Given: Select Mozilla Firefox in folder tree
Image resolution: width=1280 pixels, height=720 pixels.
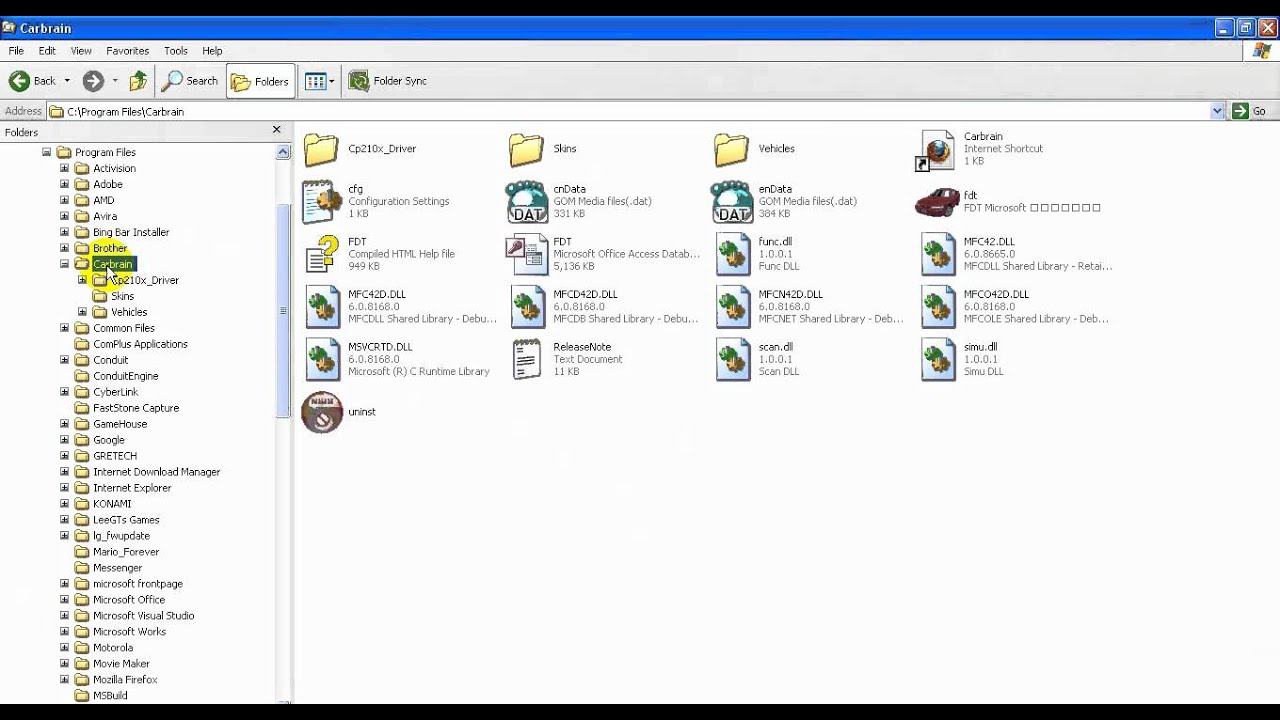Looking at the screenshot, I should pyautogui.click(x=125, y=680).
